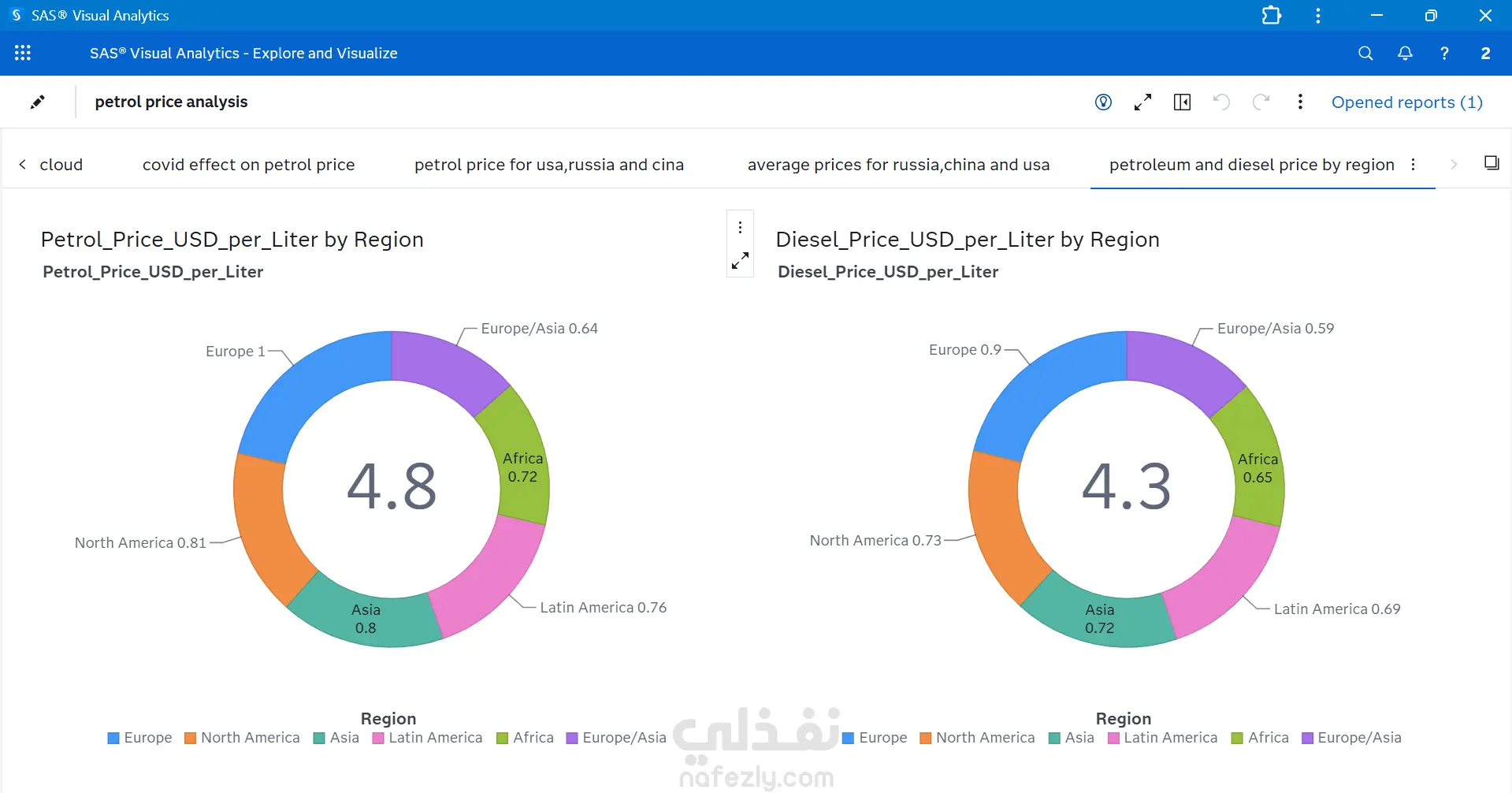Click the redo arrow
This screenshot has height=793, width=1512.
click(x=1261, y=102)
